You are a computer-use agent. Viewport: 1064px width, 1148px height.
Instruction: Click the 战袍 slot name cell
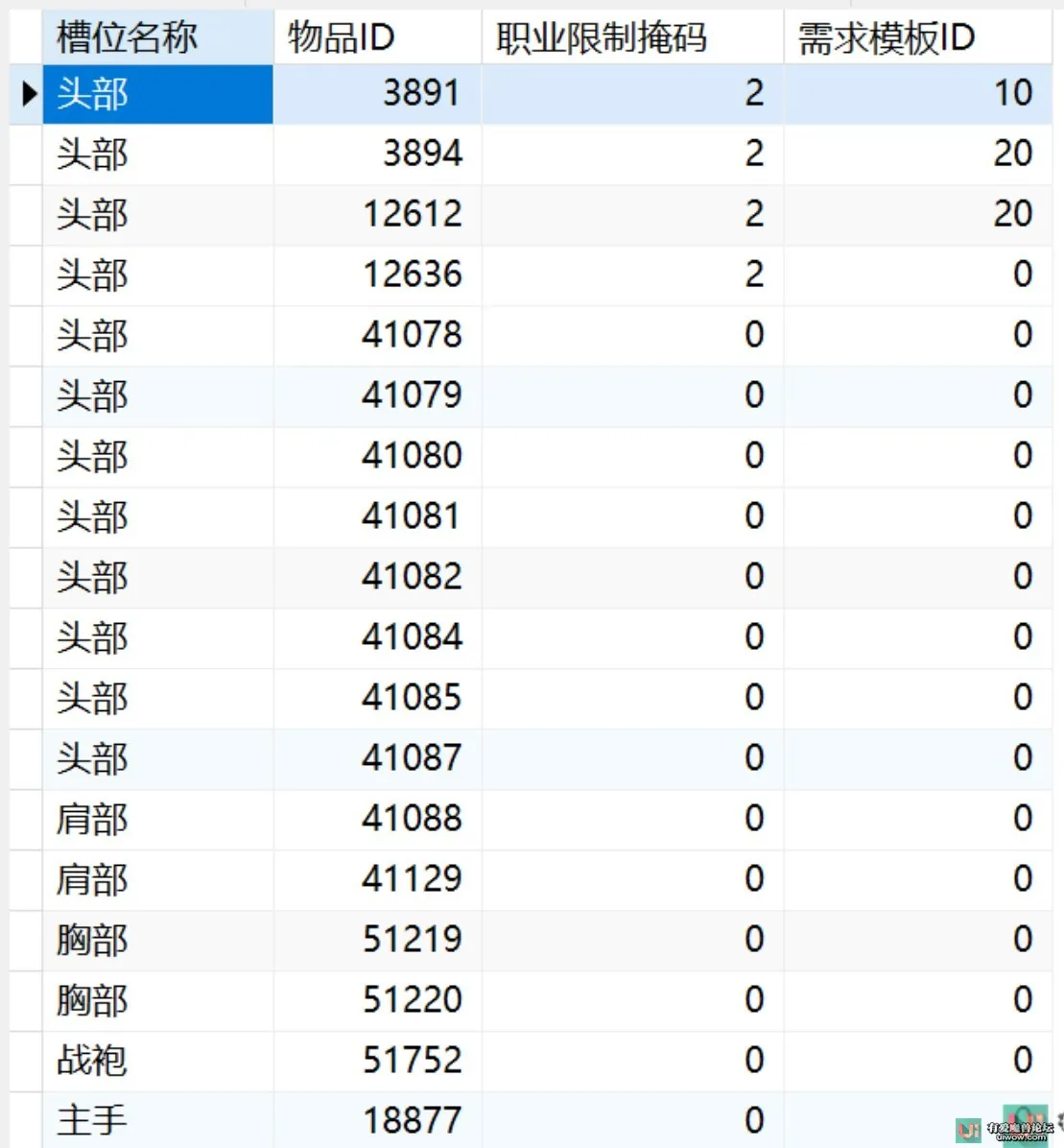(x=158, y=1060)
